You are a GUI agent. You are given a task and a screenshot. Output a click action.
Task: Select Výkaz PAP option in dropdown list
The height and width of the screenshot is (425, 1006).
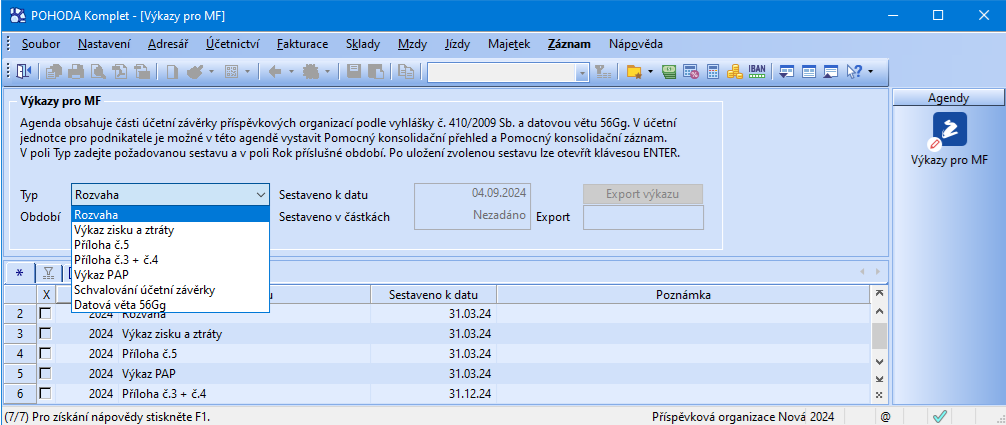tap(170, 275)
